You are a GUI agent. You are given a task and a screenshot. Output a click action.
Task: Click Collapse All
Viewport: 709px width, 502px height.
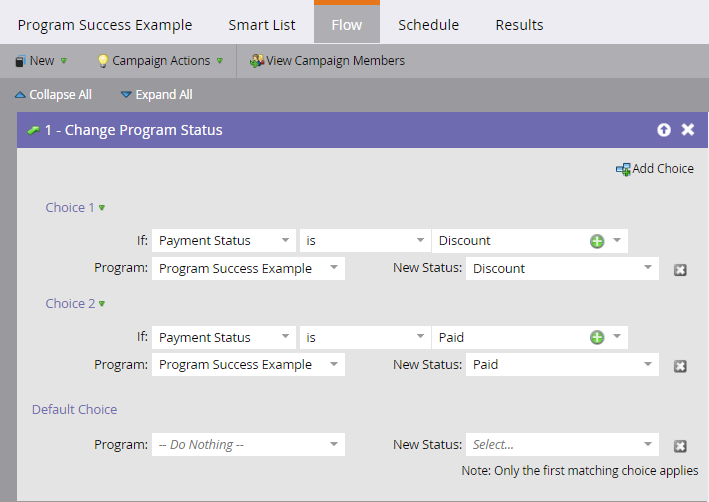point(53,95)
